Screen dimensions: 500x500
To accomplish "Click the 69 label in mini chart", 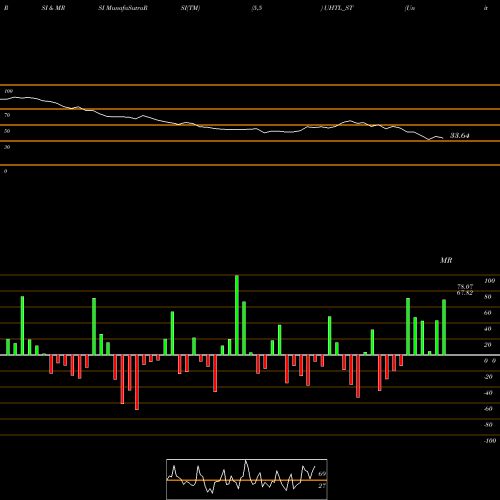I will [x=322, y=474].
